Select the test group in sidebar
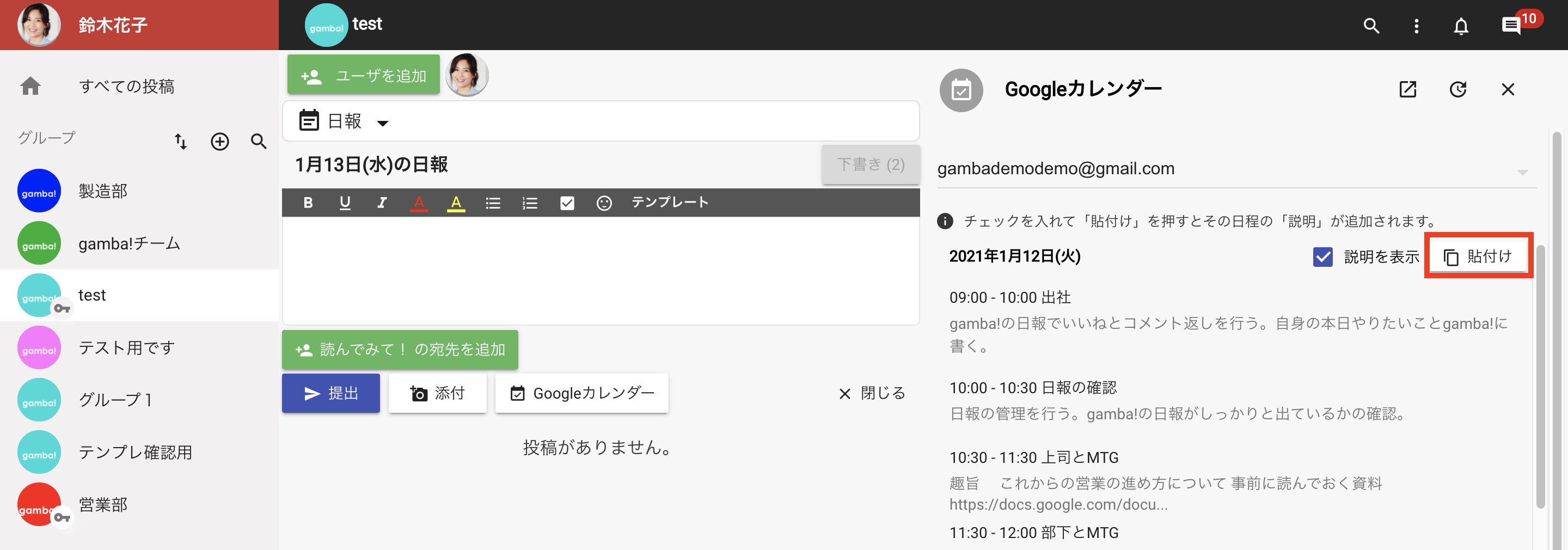The width and height of the screenshot is (1568, 550). pos(139,295)
